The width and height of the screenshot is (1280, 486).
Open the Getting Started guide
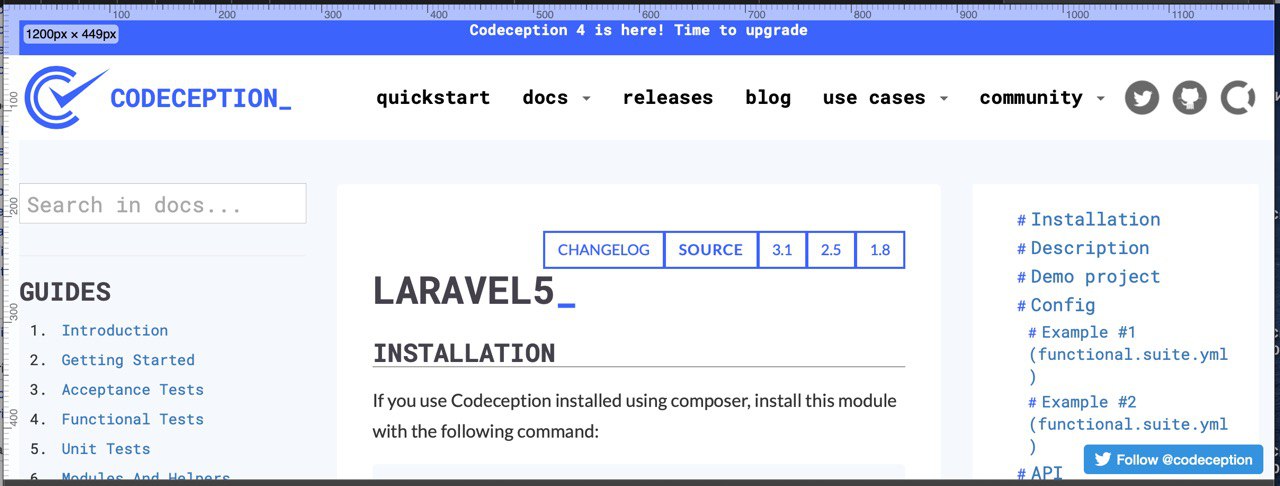(x=128, y=360)
